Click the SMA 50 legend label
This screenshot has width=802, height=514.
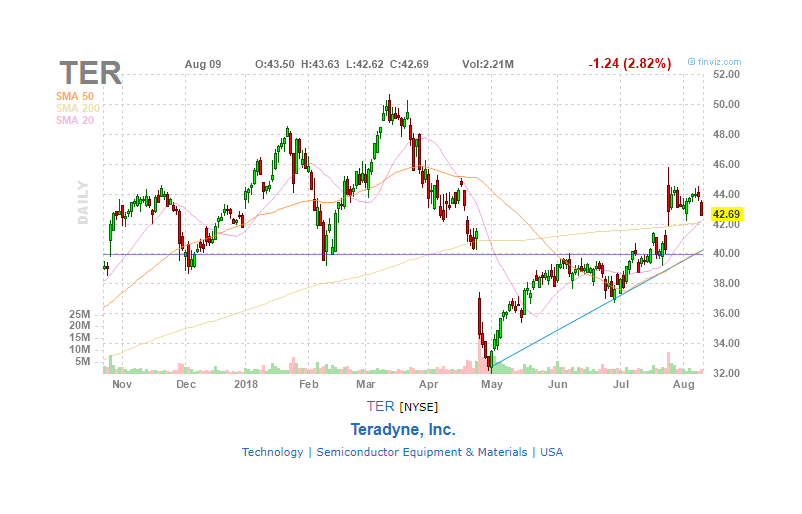(75, 96)
